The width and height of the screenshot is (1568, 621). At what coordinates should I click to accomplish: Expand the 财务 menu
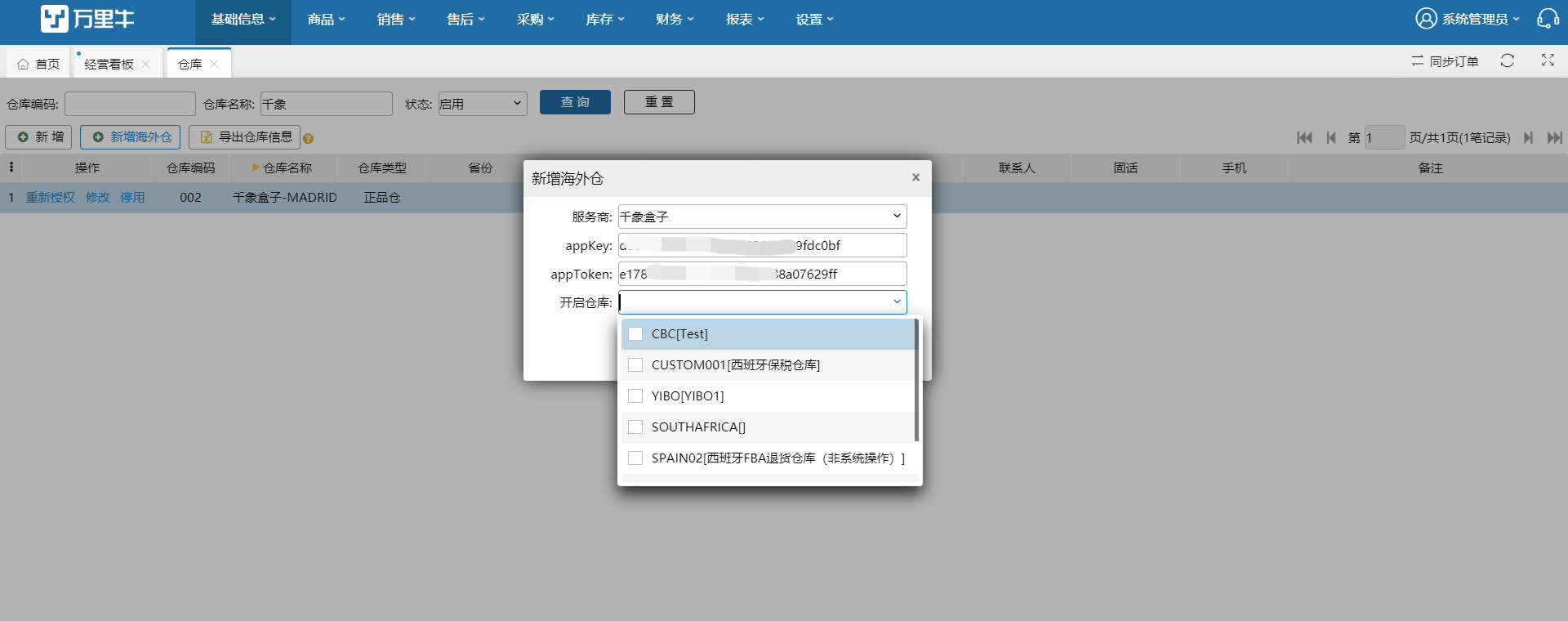[x=675, y=19]
